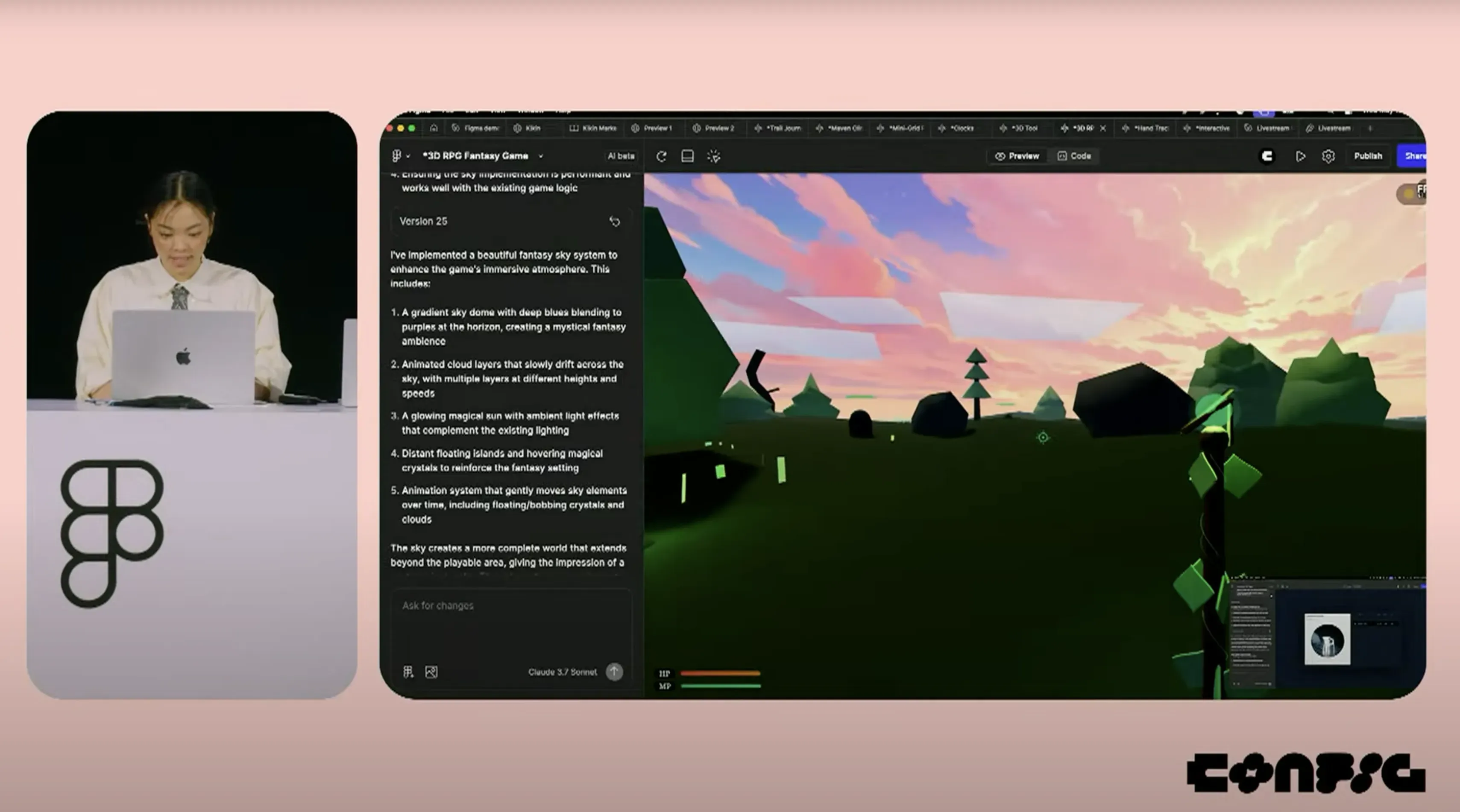Viewport: 1460px width, 812px height.
Task: Send the prompt with the arrow button
Action: coord(614,672)
